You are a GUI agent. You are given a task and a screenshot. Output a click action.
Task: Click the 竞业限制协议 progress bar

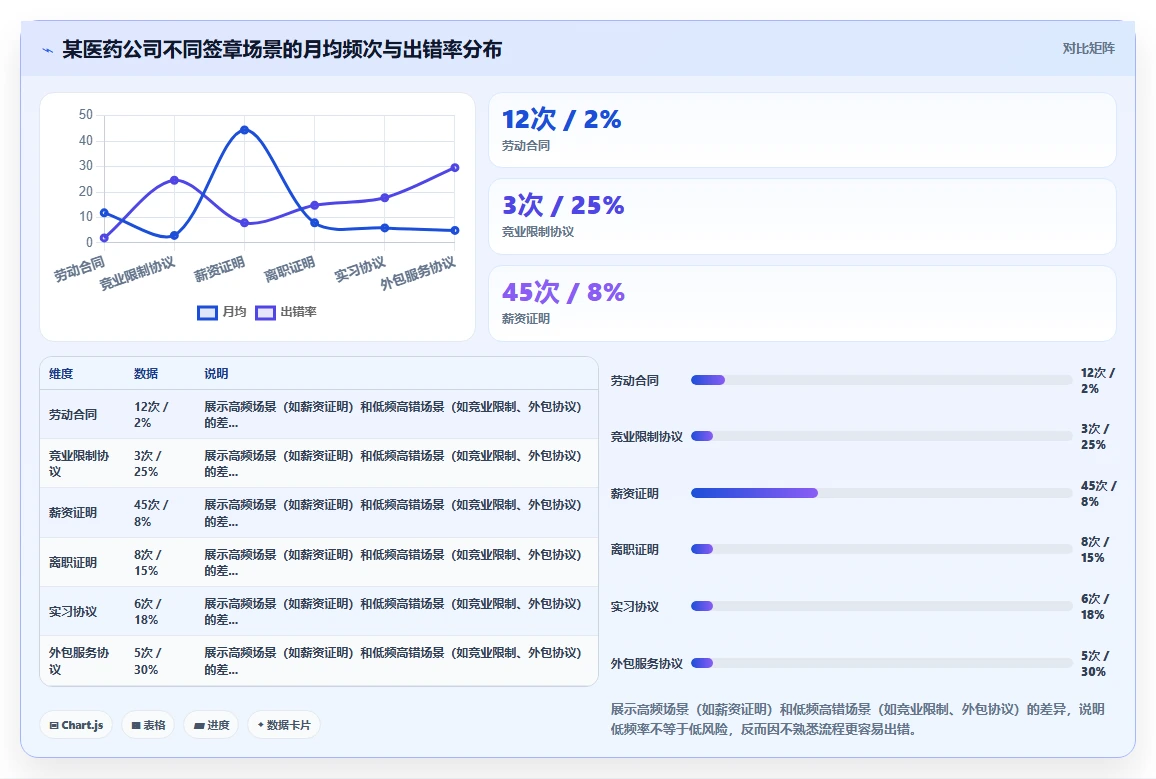coord(881,436)
